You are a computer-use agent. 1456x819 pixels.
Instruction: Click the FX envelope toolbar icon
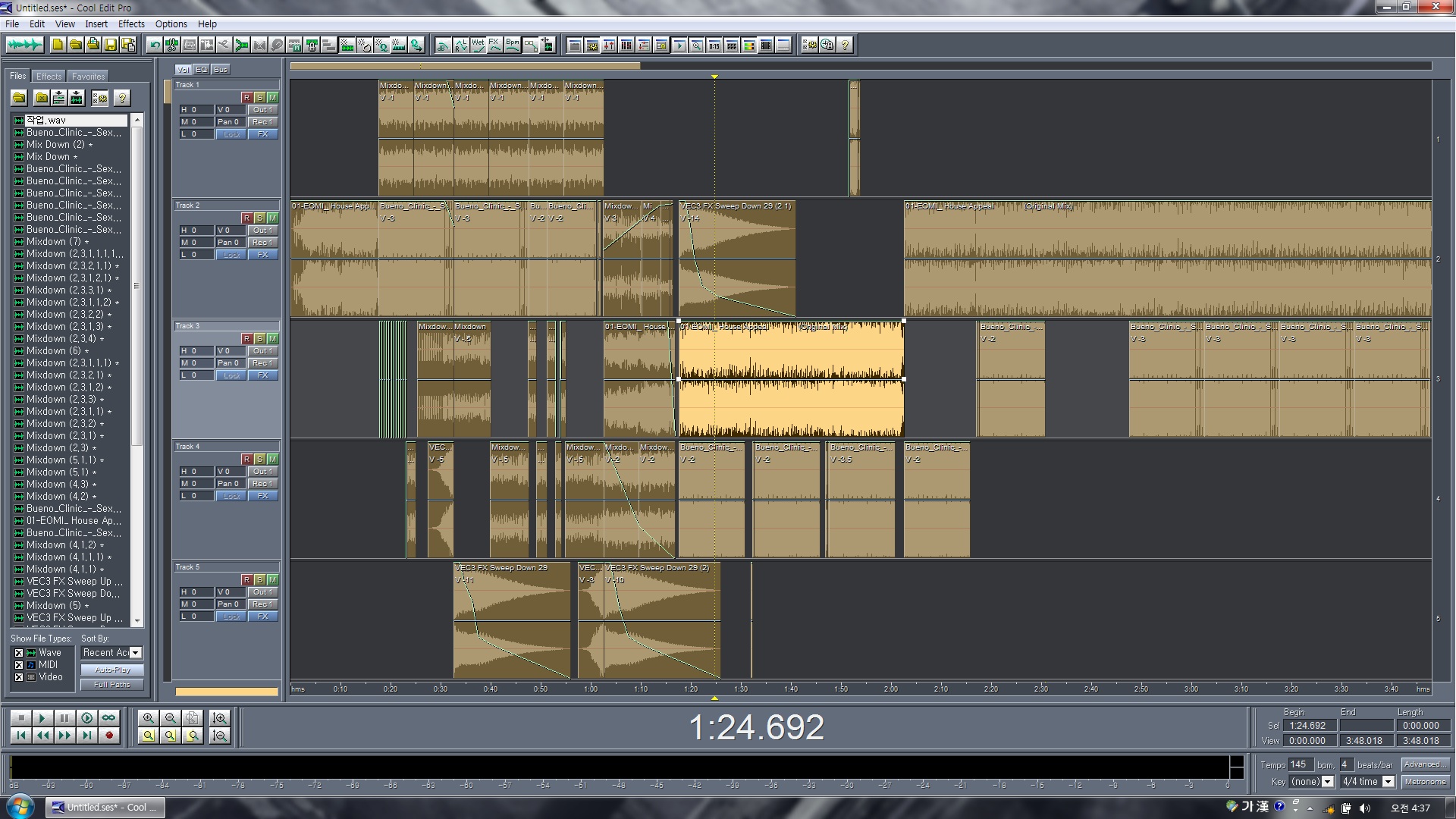(494, 45)
